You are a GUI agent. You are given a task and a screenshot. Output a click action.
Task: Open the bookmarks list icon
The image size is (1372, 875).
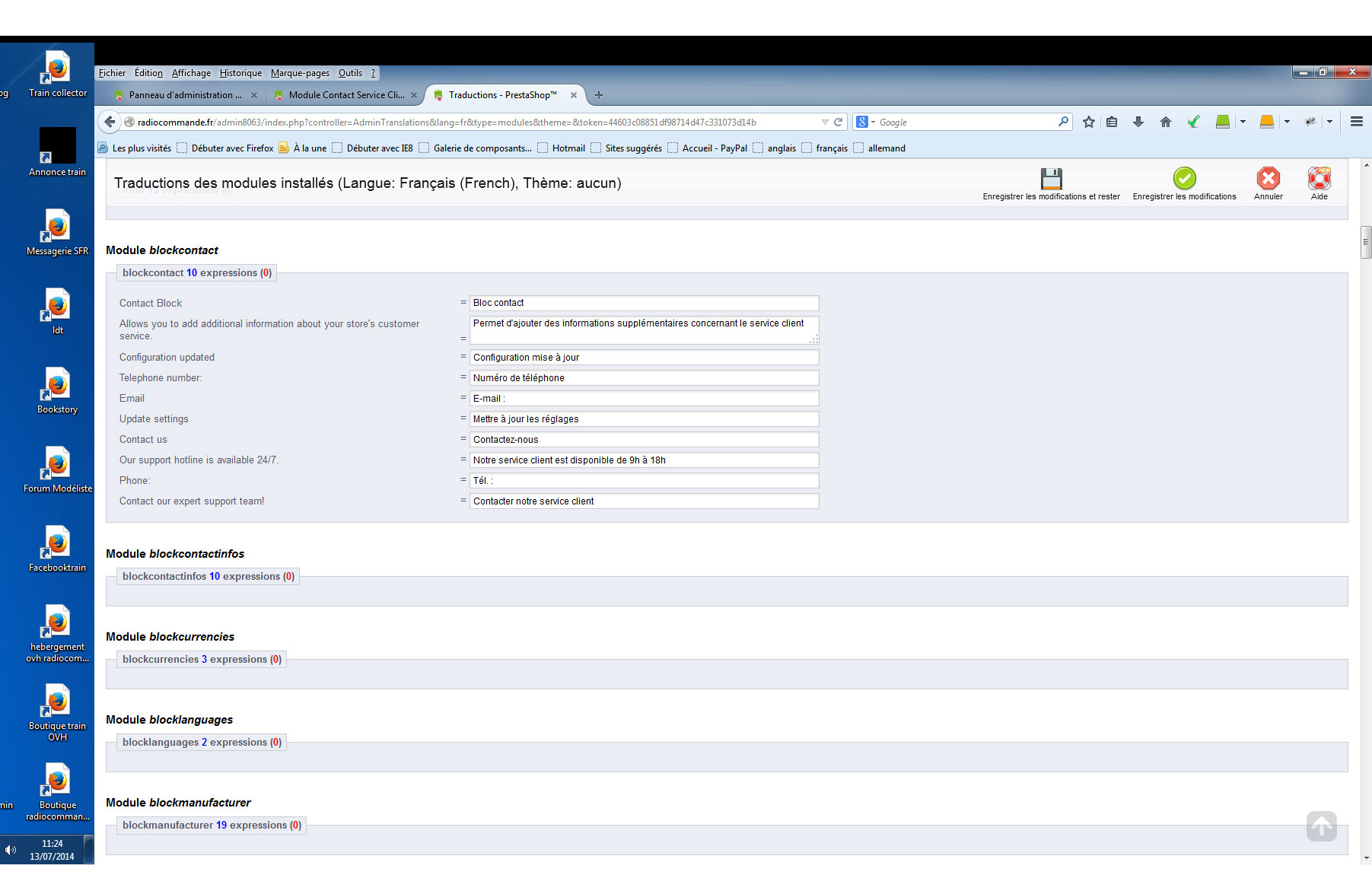(x=1112, y=122)
